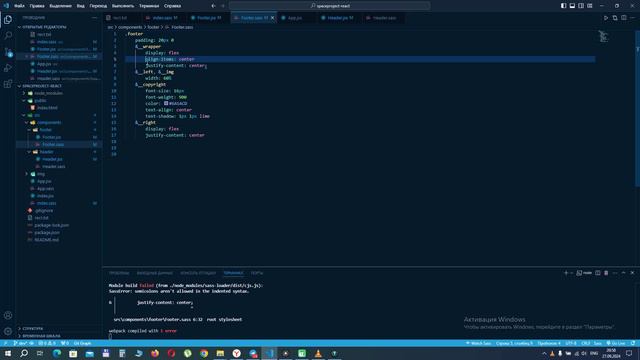
Task: Open package.json in file tree
Action: tap(47, 233)
